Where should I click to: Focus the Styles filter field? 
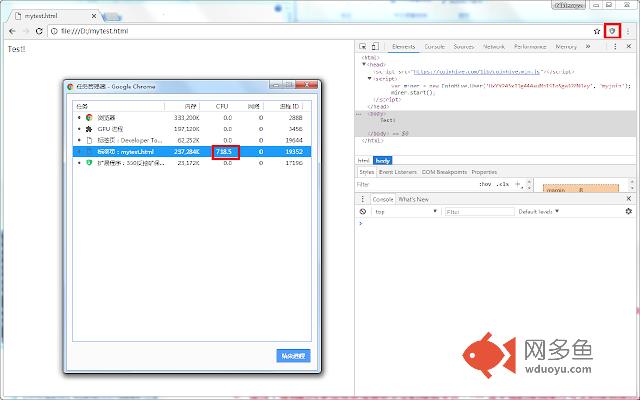(x=414, y=184)
